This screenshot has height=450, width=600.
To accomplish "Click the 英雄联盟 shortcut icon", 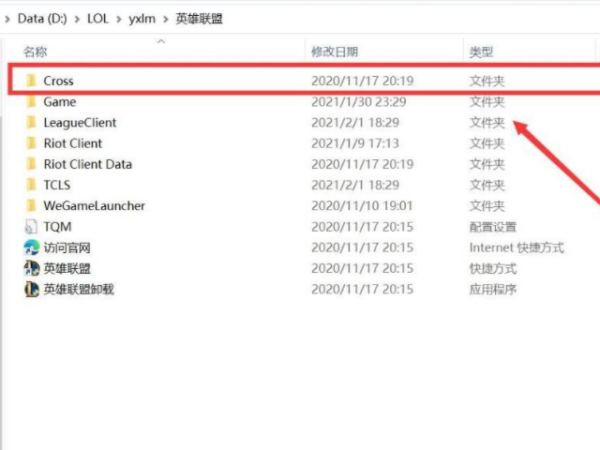I will [31, 268].
